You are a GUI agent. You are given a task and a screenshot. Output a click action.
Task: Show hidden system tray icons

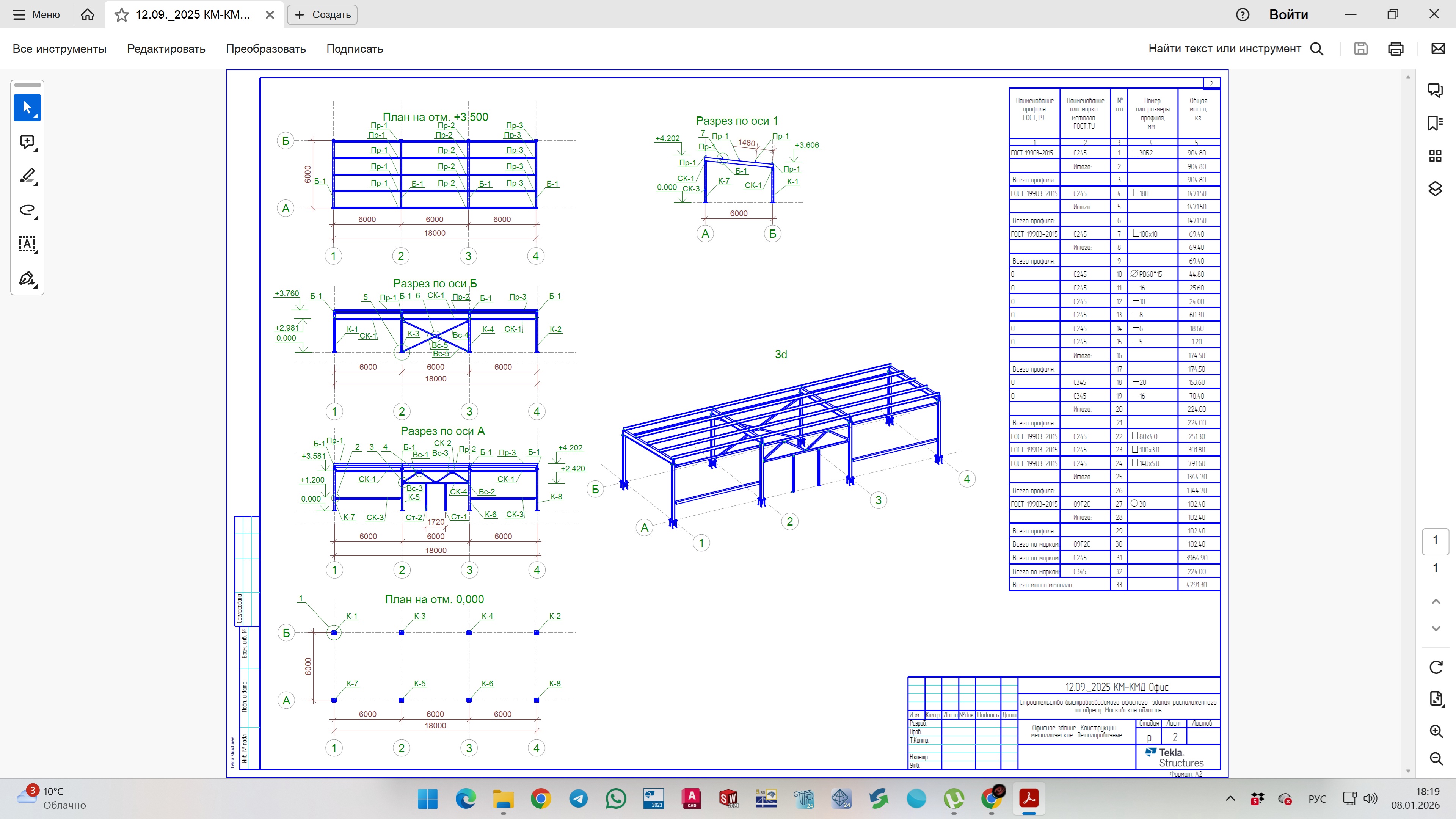tap(1230, 799)
